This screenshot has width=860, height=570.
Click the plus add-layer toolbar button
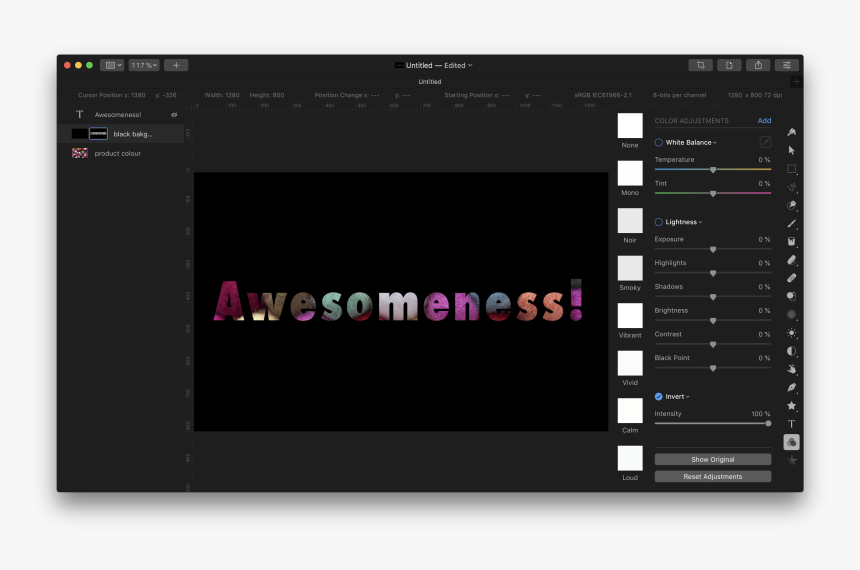click(176, 65)
